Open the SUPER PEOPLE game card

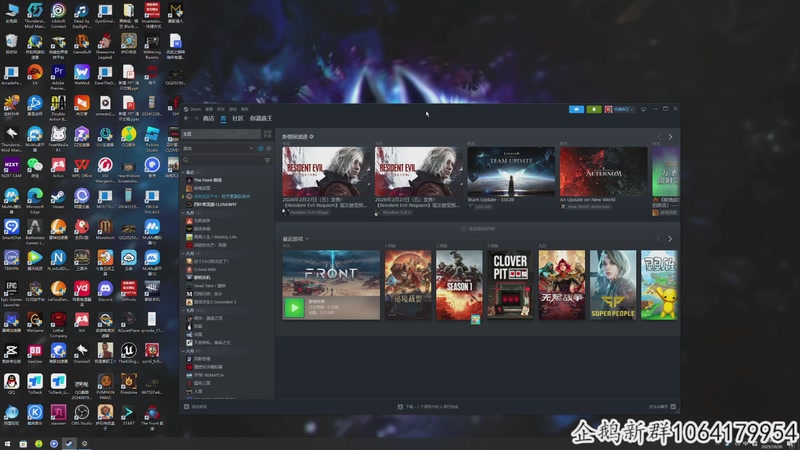pyautogui.click(x=613, y=285)
